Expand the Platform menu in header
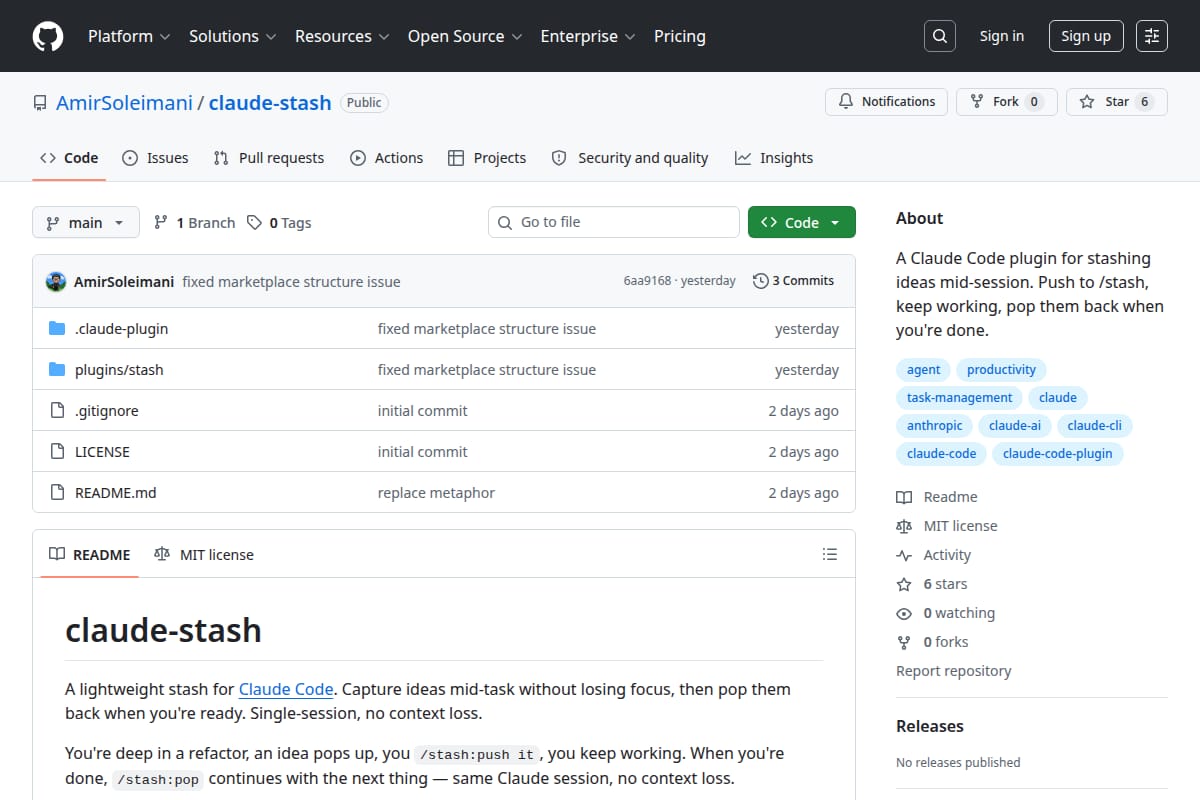The image size is (1200, 800). coord(129,36)
